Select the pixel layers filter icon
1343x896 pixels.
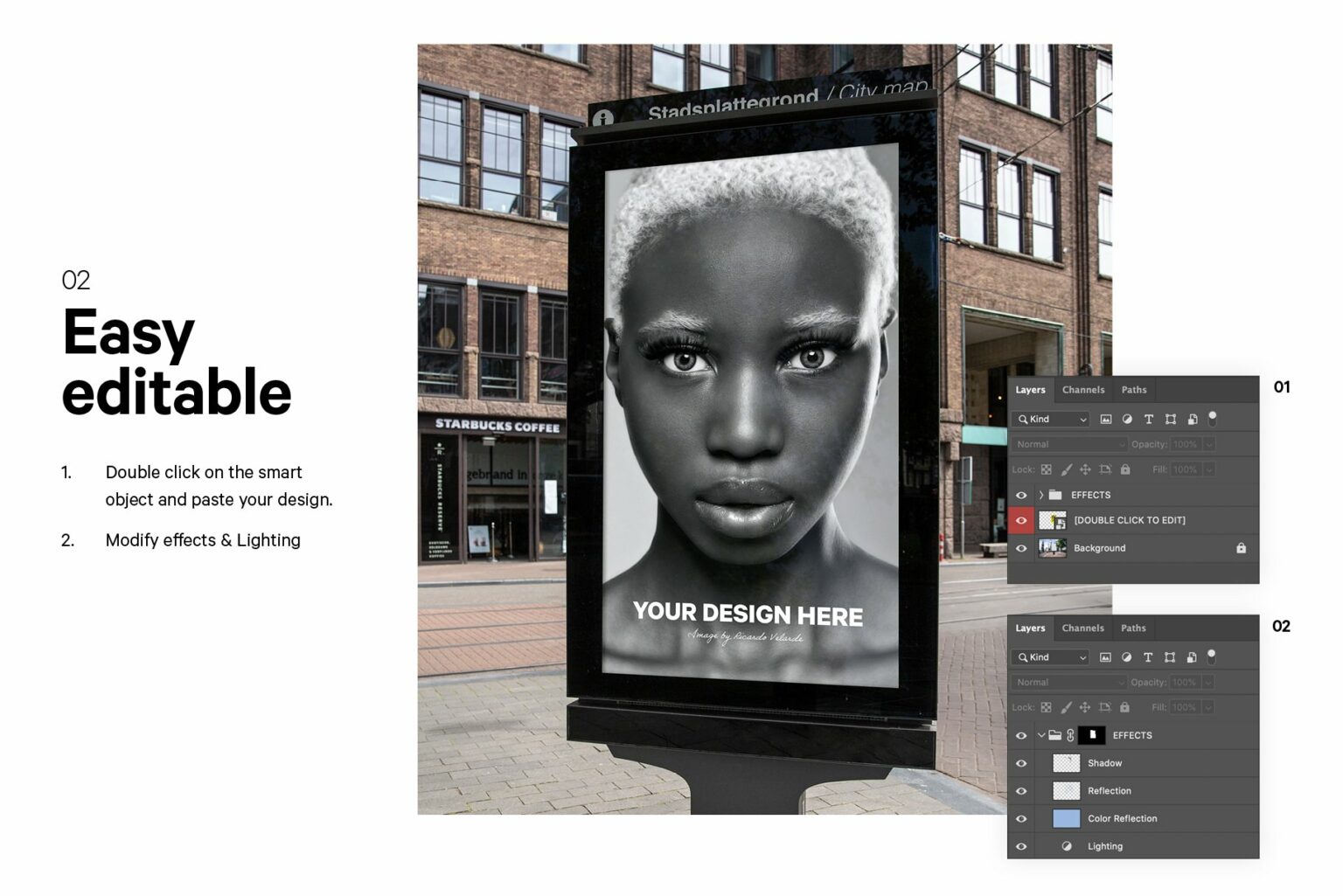click(x=1106, y=419)
